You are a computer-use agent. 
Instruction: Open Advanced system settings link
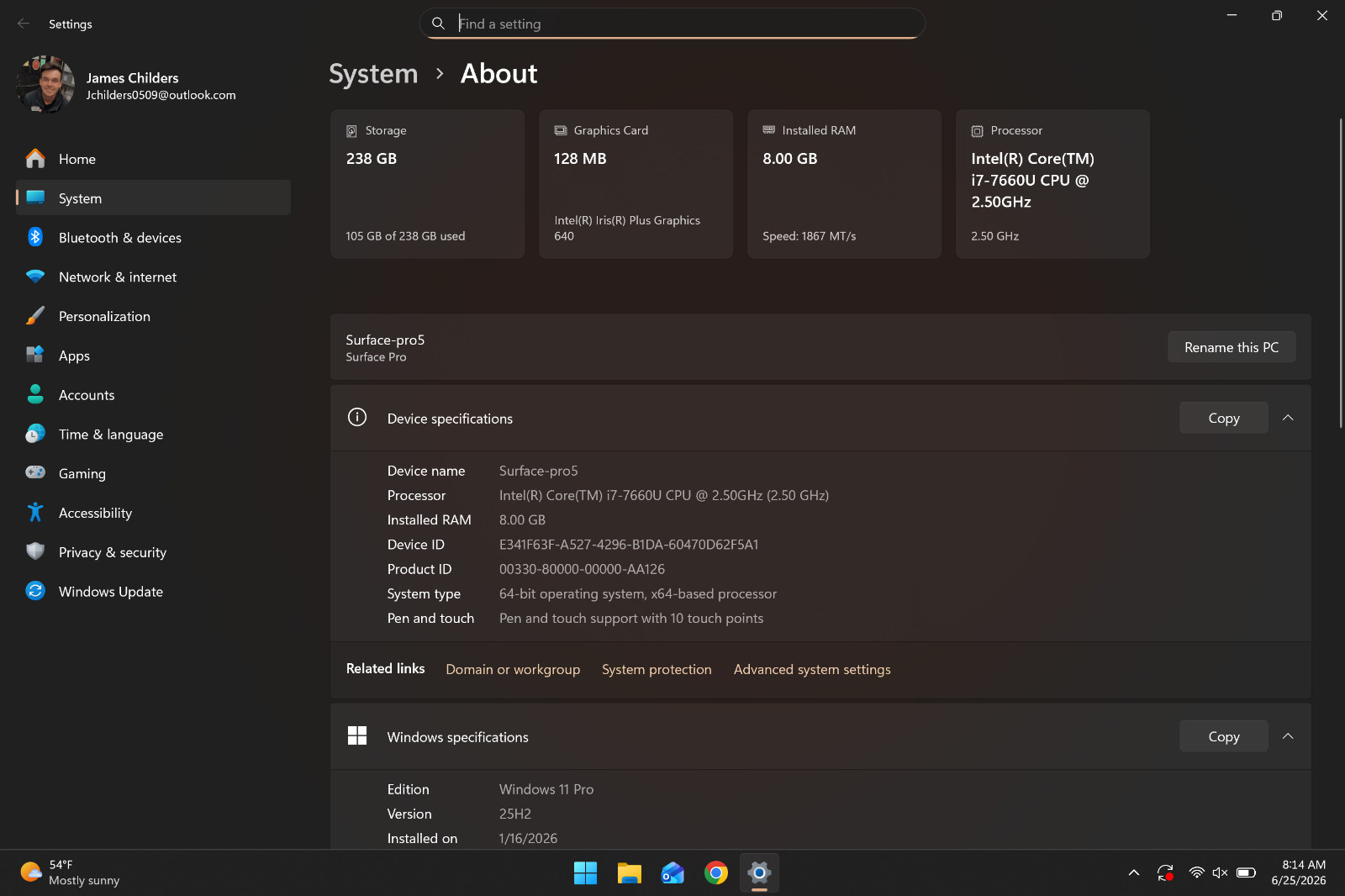coord(812,670)
